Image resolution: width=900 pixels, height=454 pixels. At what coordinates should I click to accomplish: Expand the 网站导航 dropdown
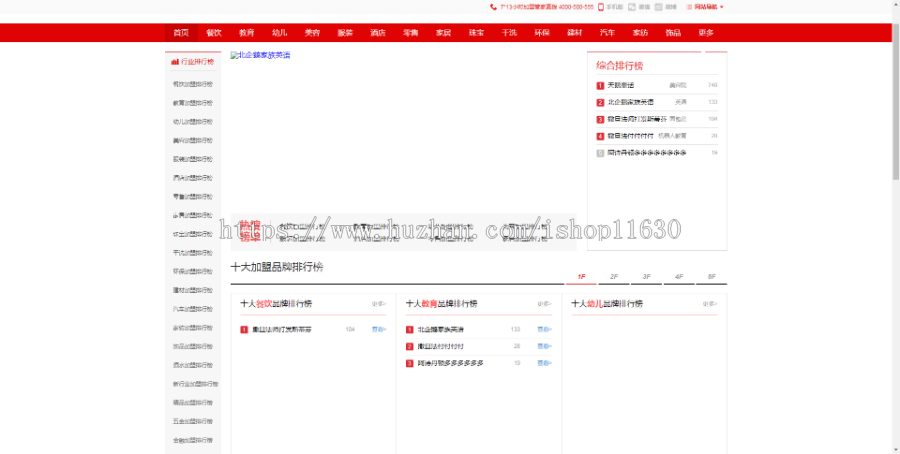tap(705, 7)
